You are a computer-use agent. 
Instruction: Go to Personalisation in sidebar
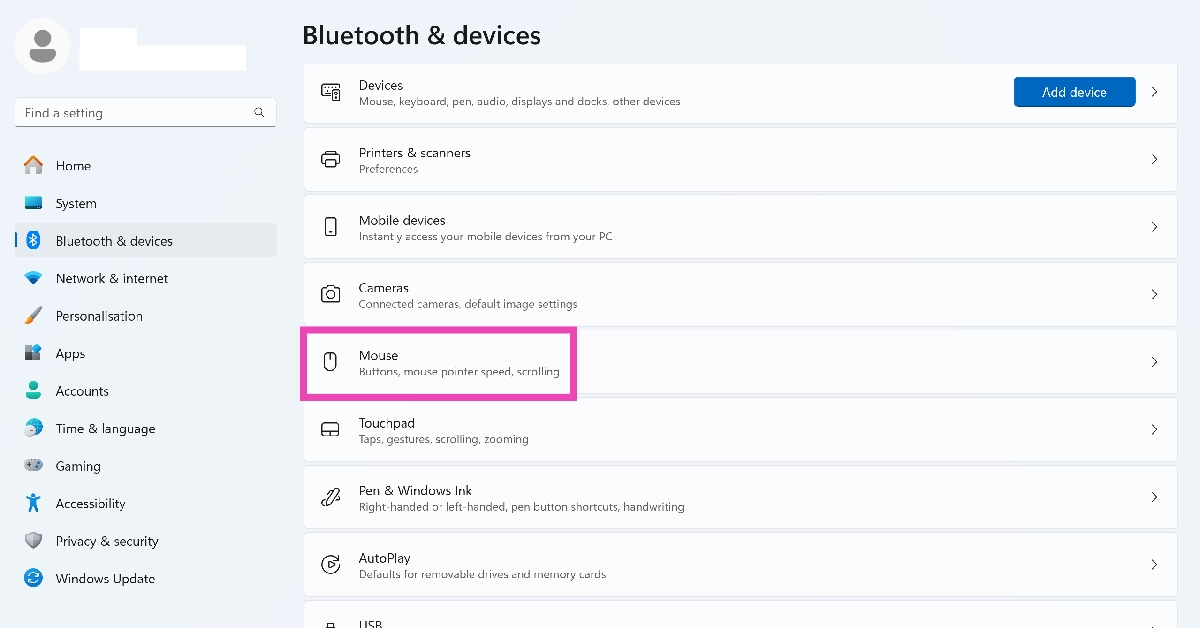coord(99,316)
